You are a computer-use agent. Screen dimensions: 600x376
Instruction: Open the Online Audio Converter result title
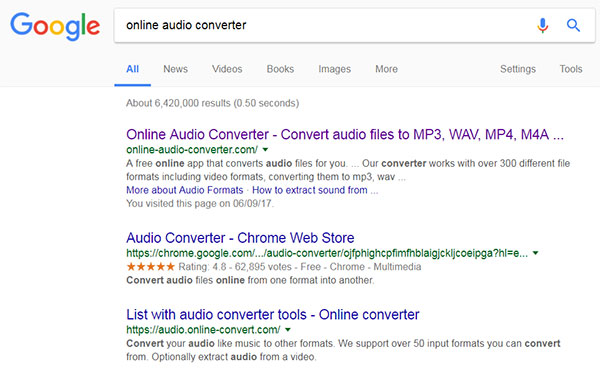point(345,135)
